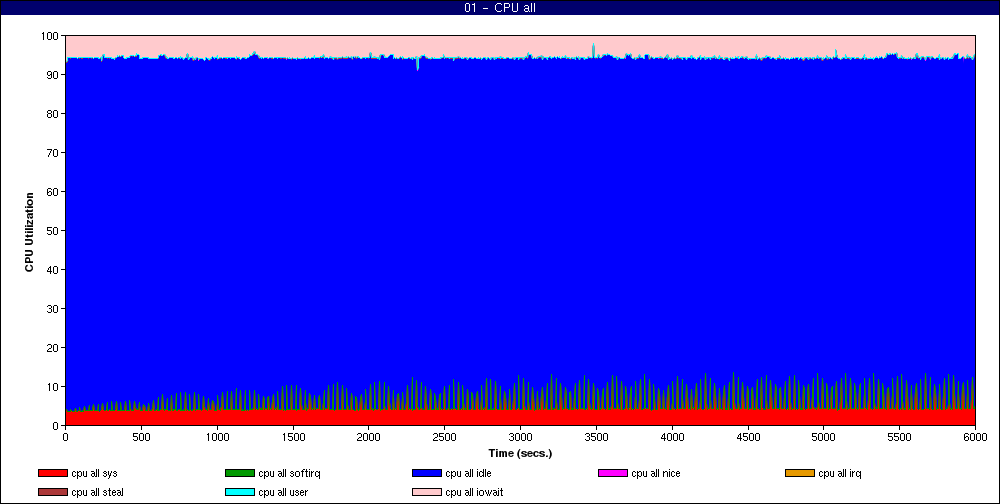The width and height of the screenshot is (1000, 504).
Task: Click the y-axis tick label 40
Action: [x=53, y=270]
